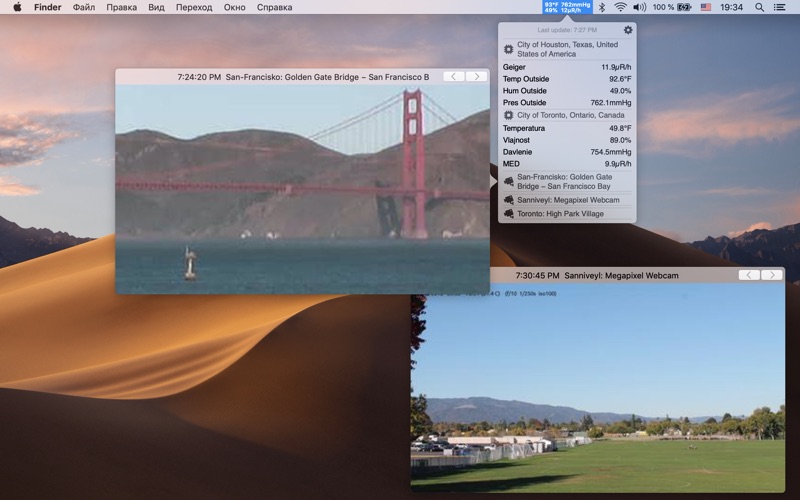Click camera icon for Golden Gate Bridge webcam
This screenshot has width=800, height=500.
tap(508, 182)
